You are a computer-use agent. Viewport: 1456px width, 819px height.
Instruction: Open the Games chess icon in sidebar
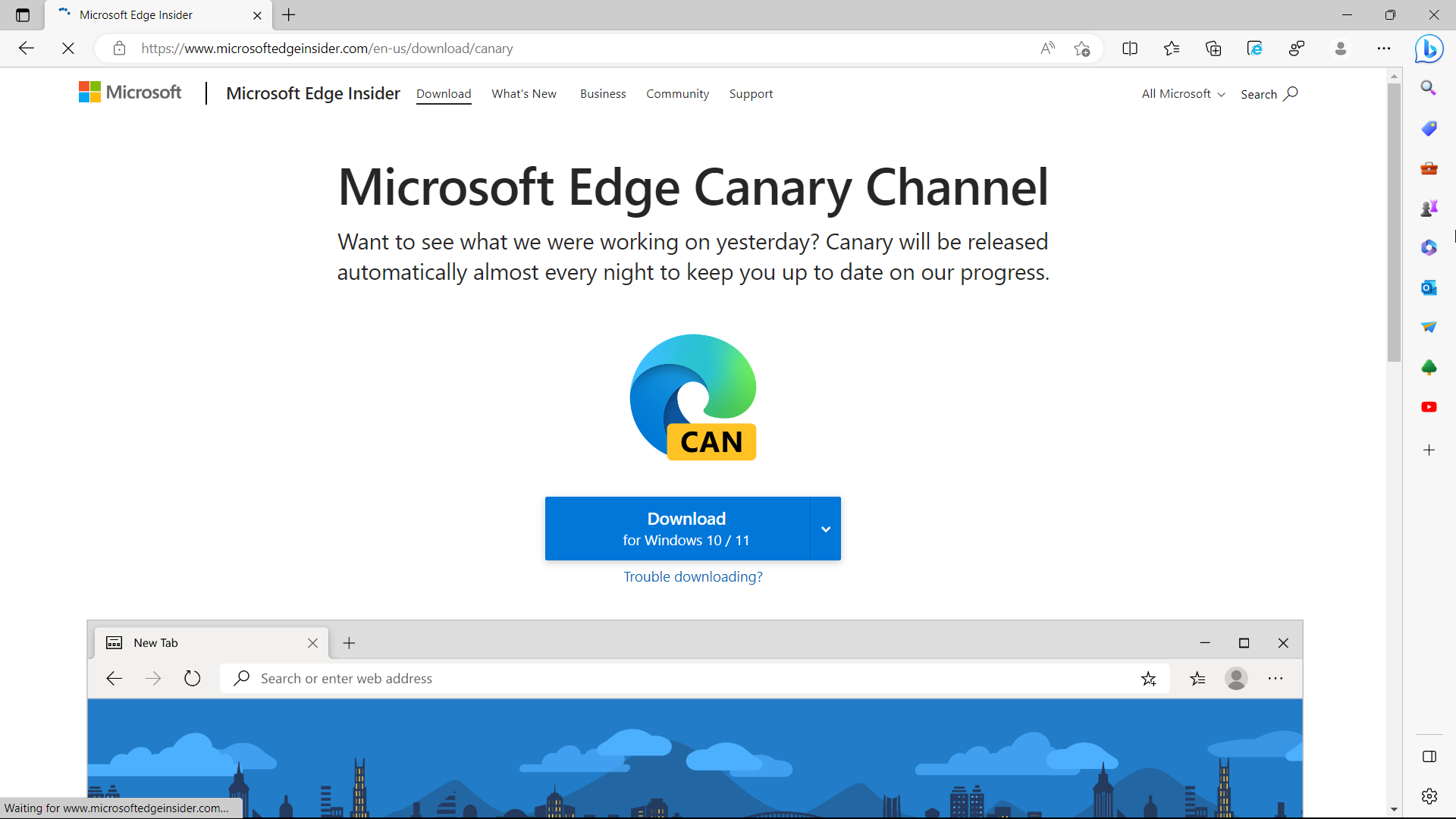coord(1429,208)
